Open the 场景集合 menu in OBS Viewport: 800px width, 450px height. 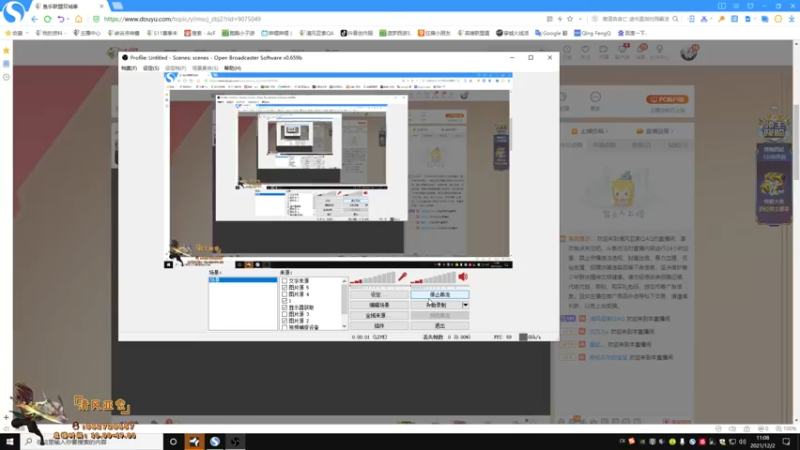(x=205, y=68)
